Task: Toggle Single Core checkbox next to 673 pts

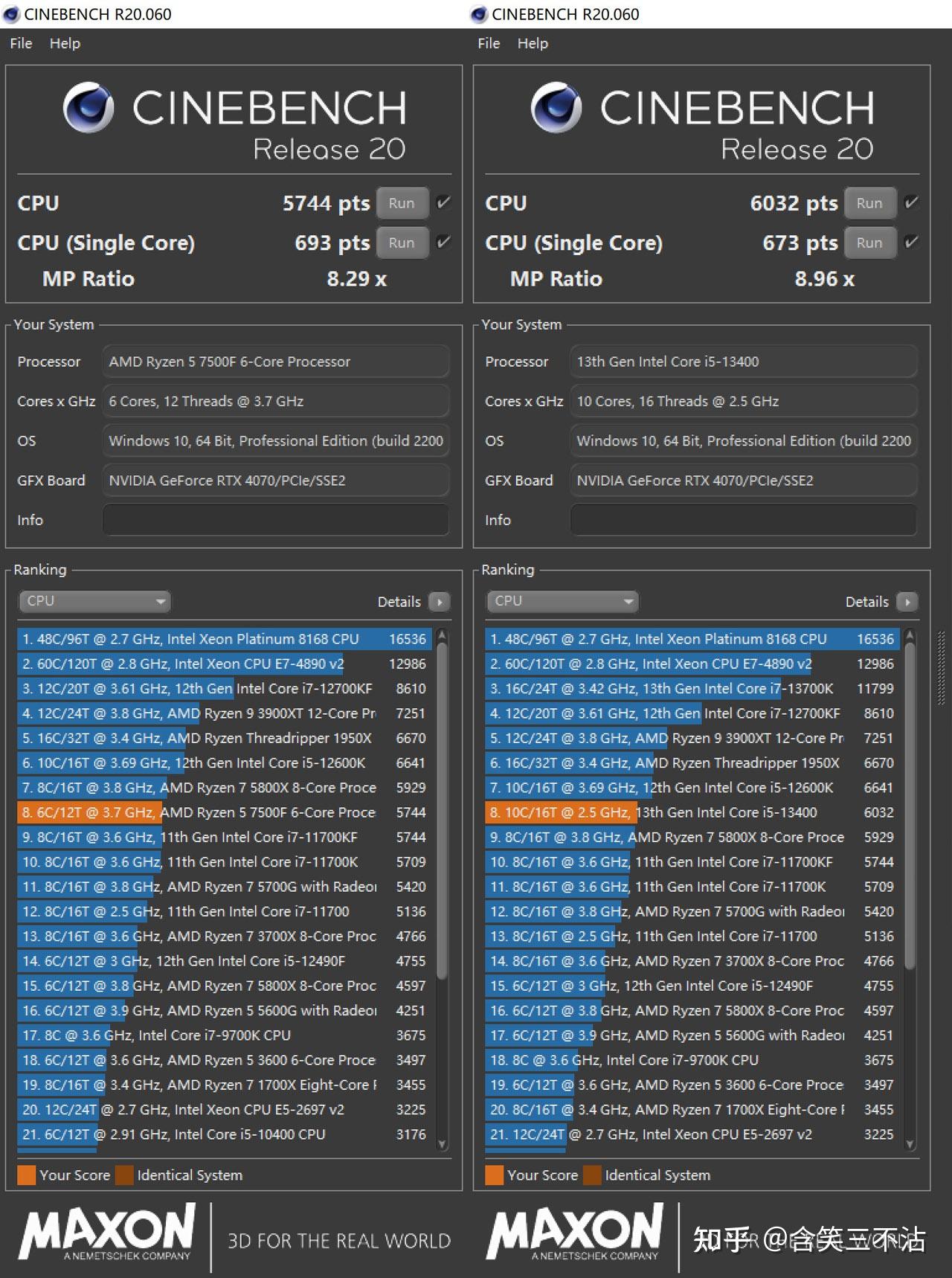Action: click(x=911, y=242)
